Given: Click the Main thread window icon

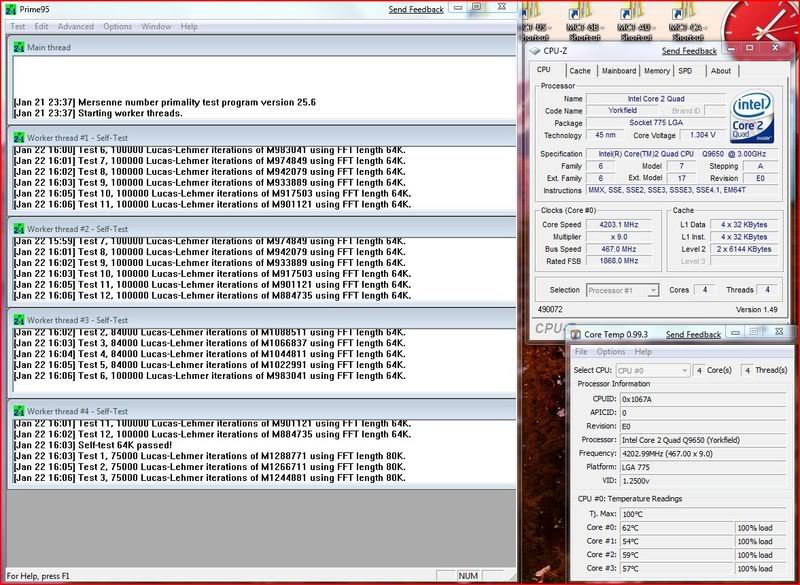Looking at the screenshot, I should tap(19, 47).
